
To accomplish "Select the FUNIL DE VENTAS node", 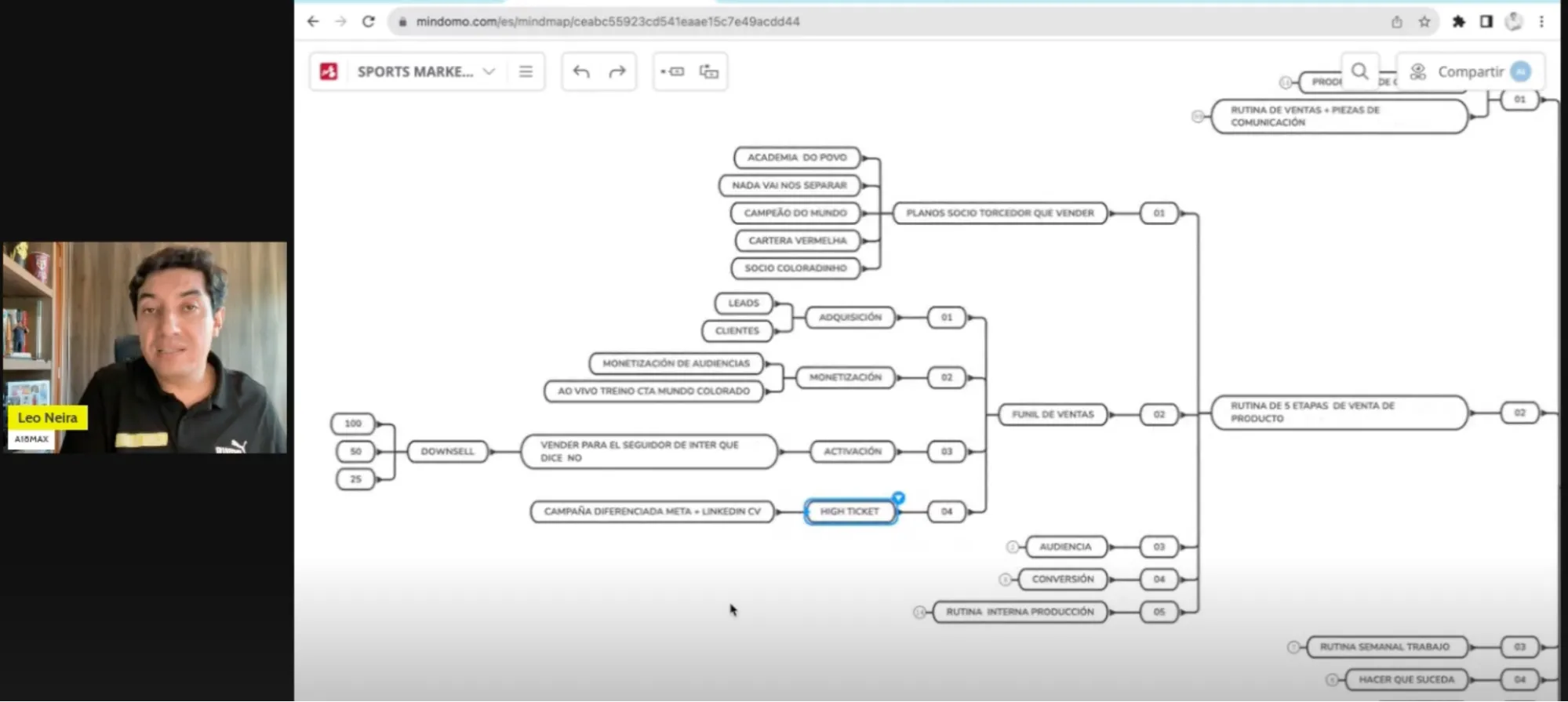I will click(x=1053, y=414).
